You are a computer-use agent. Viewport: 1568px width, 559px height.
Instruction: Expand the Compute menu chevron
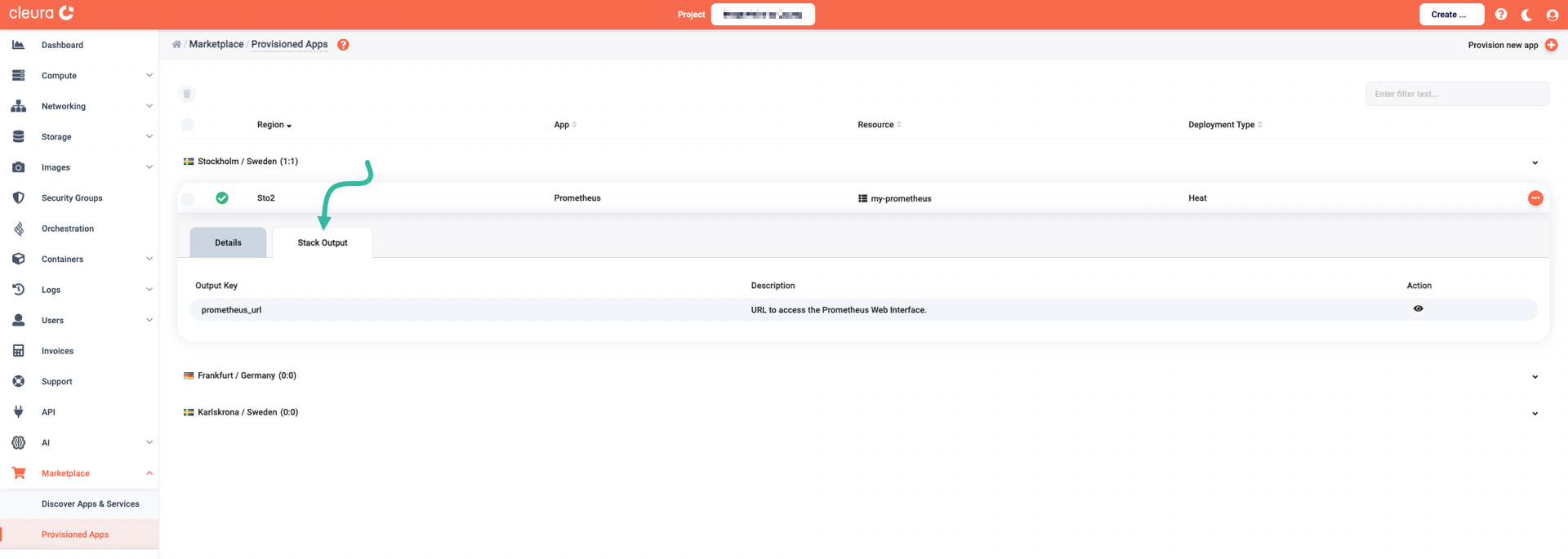(149, 75)
